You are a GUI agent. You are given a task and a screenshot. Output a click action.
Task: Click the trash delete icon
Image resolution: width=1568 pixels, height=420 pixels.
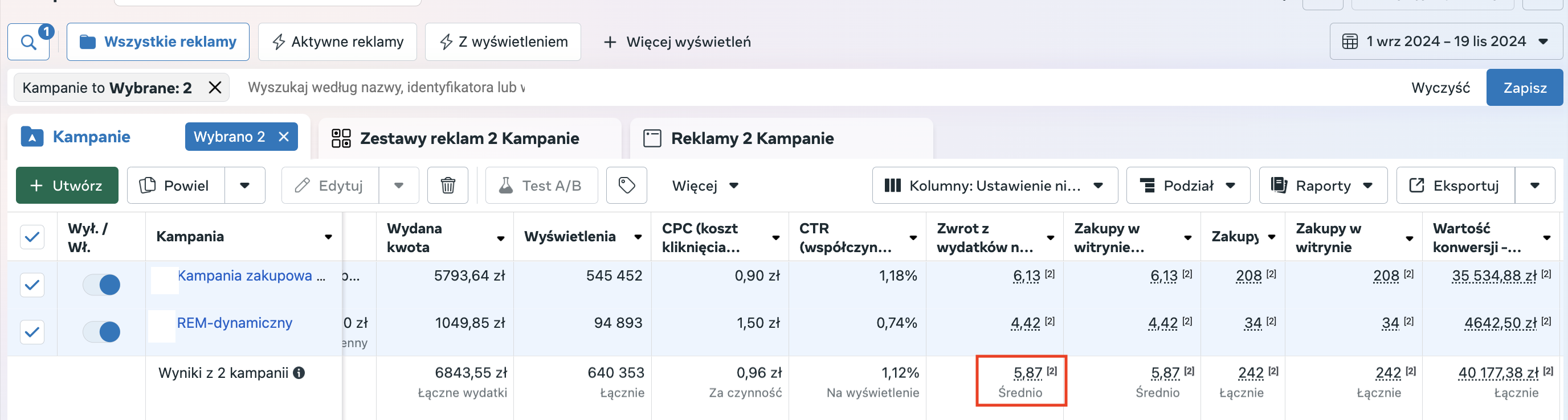(447, 186)
